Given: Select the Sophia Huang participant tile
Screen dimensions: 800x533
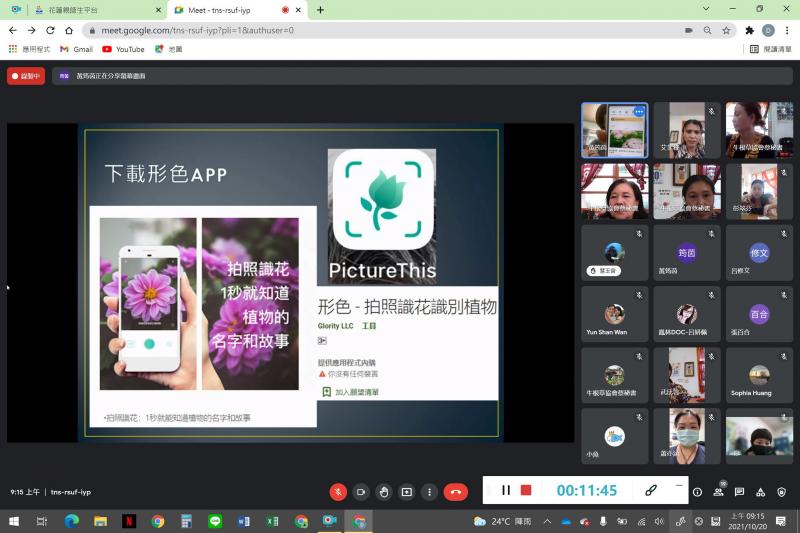Looking at the screenshot, I should [x=759, y=375].
